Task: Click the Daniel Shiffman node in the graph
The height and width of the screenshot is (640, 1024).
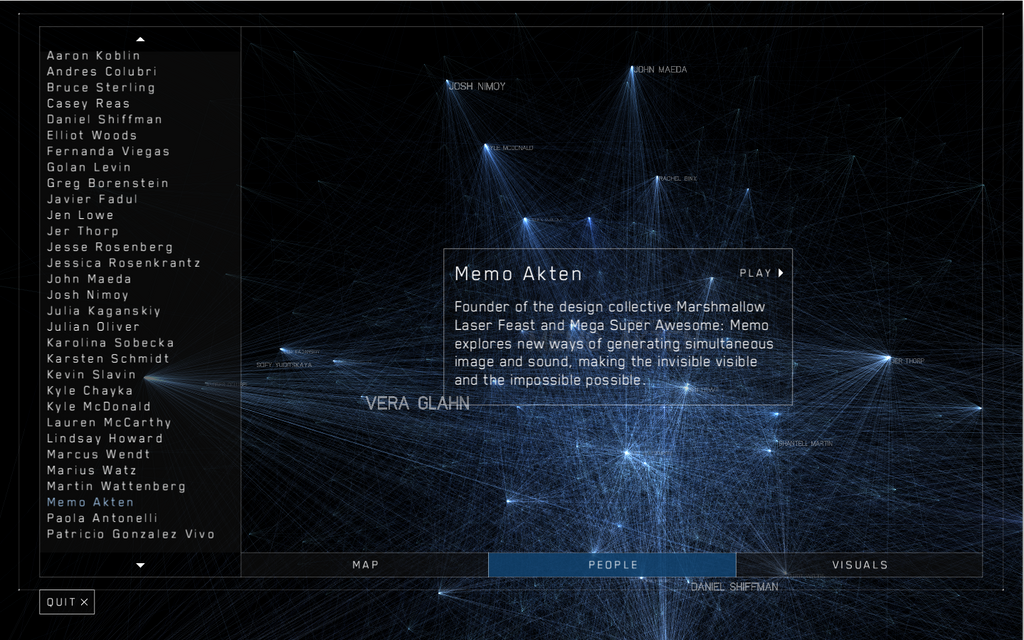Action: (734, 587)
